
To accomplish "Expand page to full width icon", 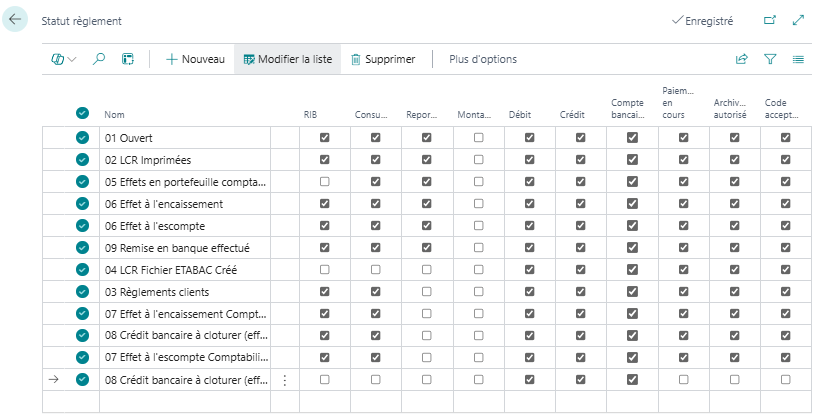I will (x=798, y=20).
